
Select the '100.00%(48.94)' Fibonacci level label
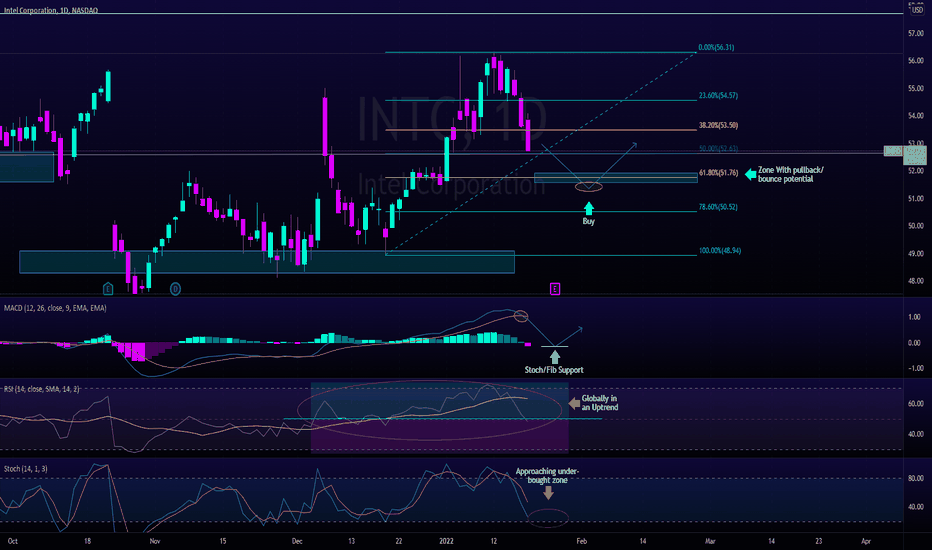point(720,250)
